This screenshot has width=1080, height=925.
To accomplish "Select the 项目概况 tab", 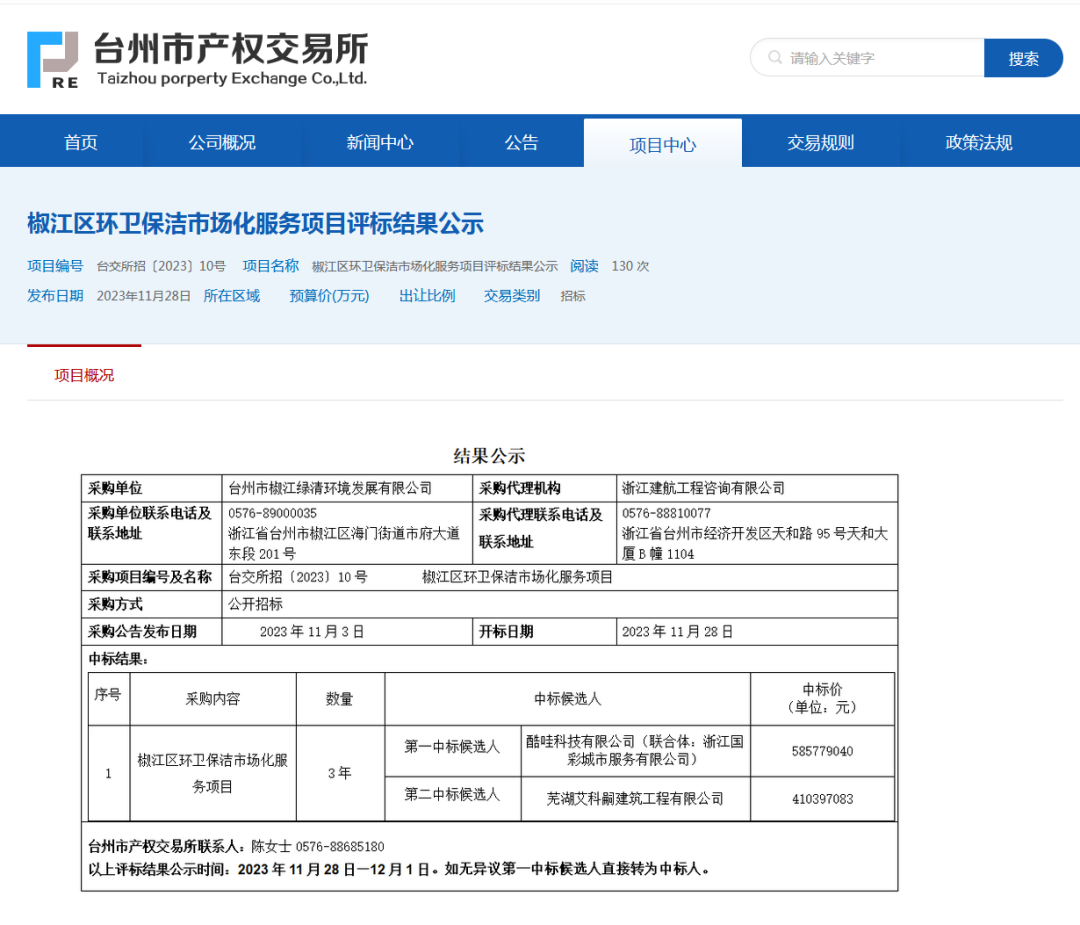I will pyautogui.click(x=84, y=375).
